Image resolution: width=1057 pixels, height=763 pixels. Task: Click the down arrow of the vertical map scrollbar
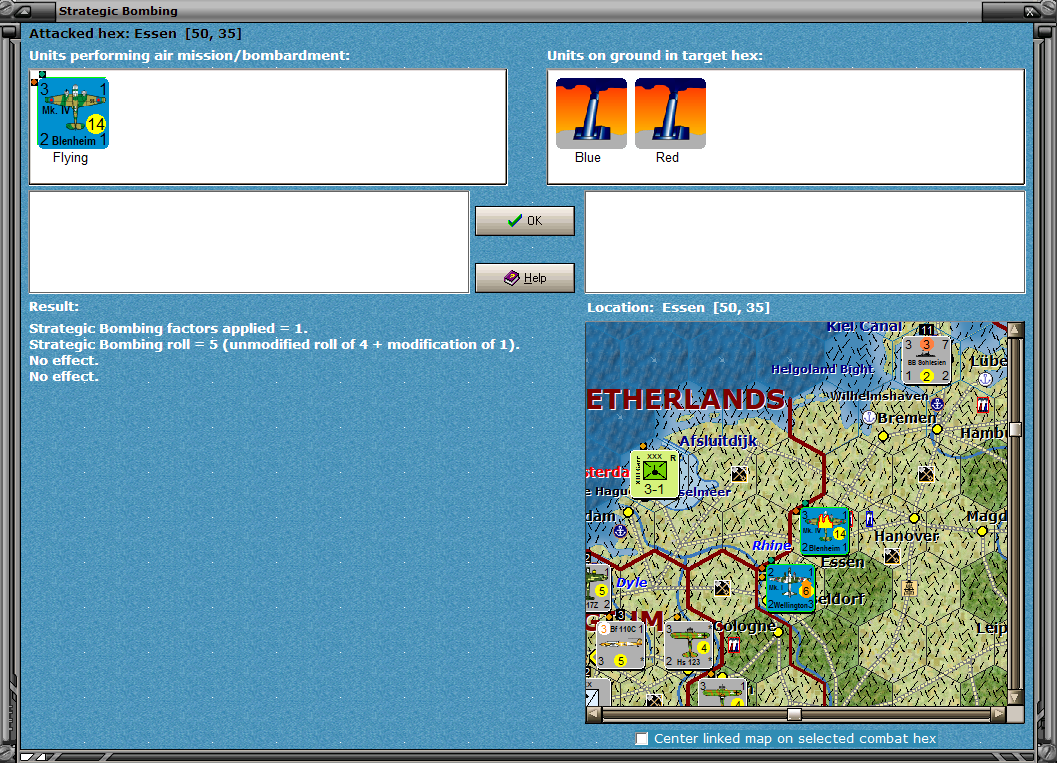1015,697
